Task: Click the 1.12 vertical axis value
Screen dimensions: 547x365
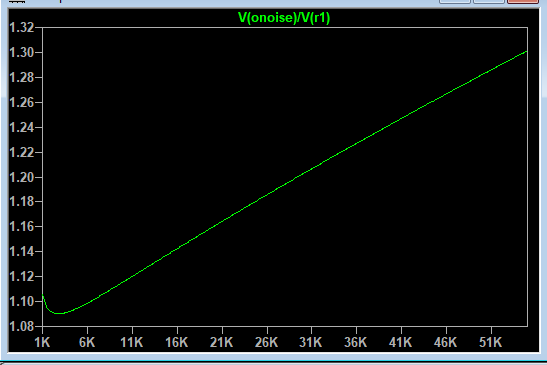Action: pos(21,276)
